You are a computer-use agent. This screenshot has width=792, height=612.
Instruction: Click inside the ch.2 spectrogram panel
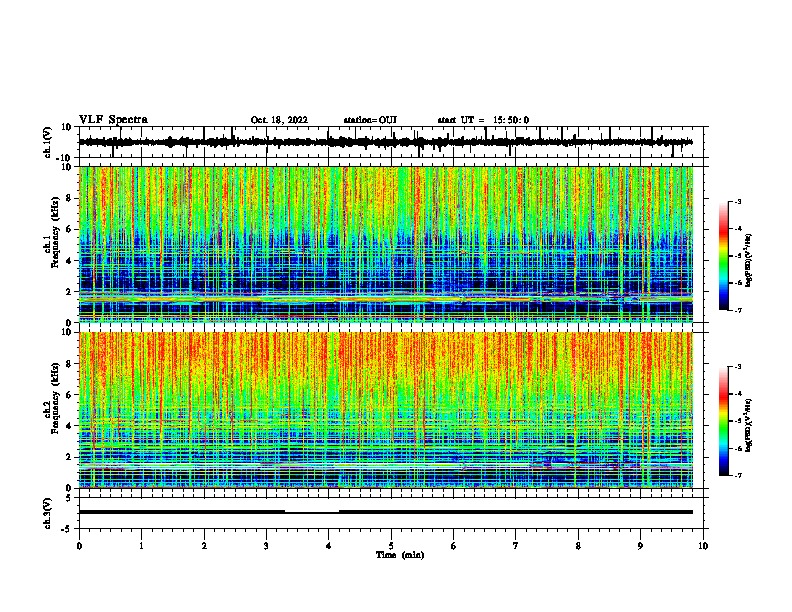[386, 410]
